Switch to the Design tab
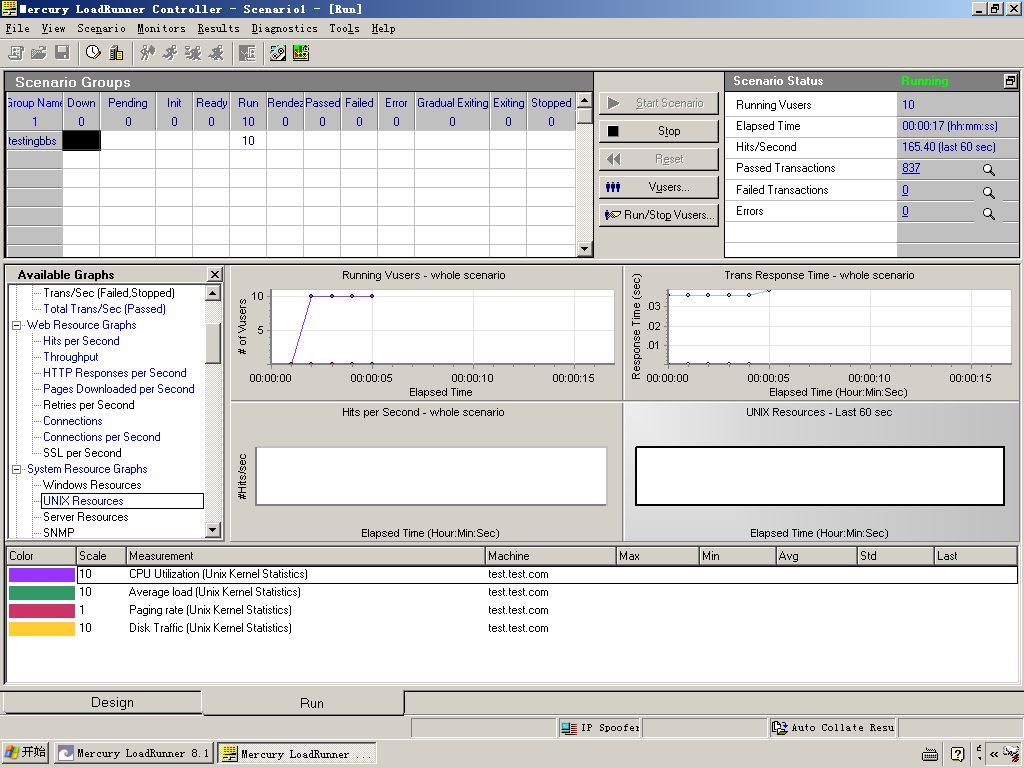Image resolution: width=1024 pixels, height=768 pixels. [103, 703]
